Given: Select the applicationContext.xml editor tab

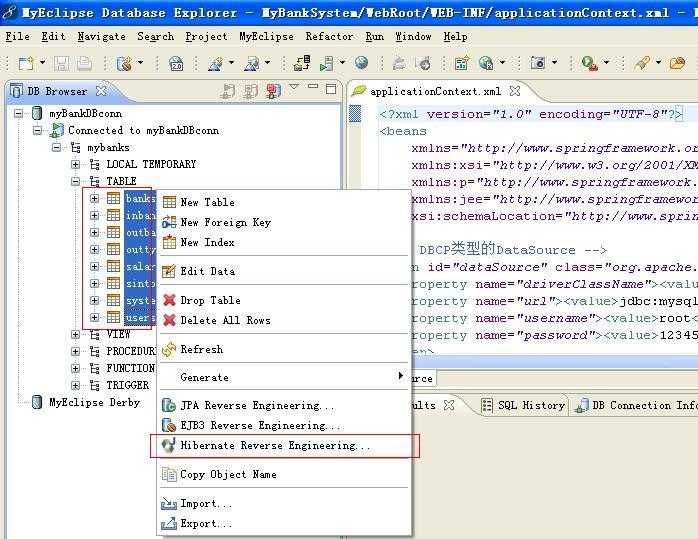Looking at the screenshot, I should click(x=435, y=91).
